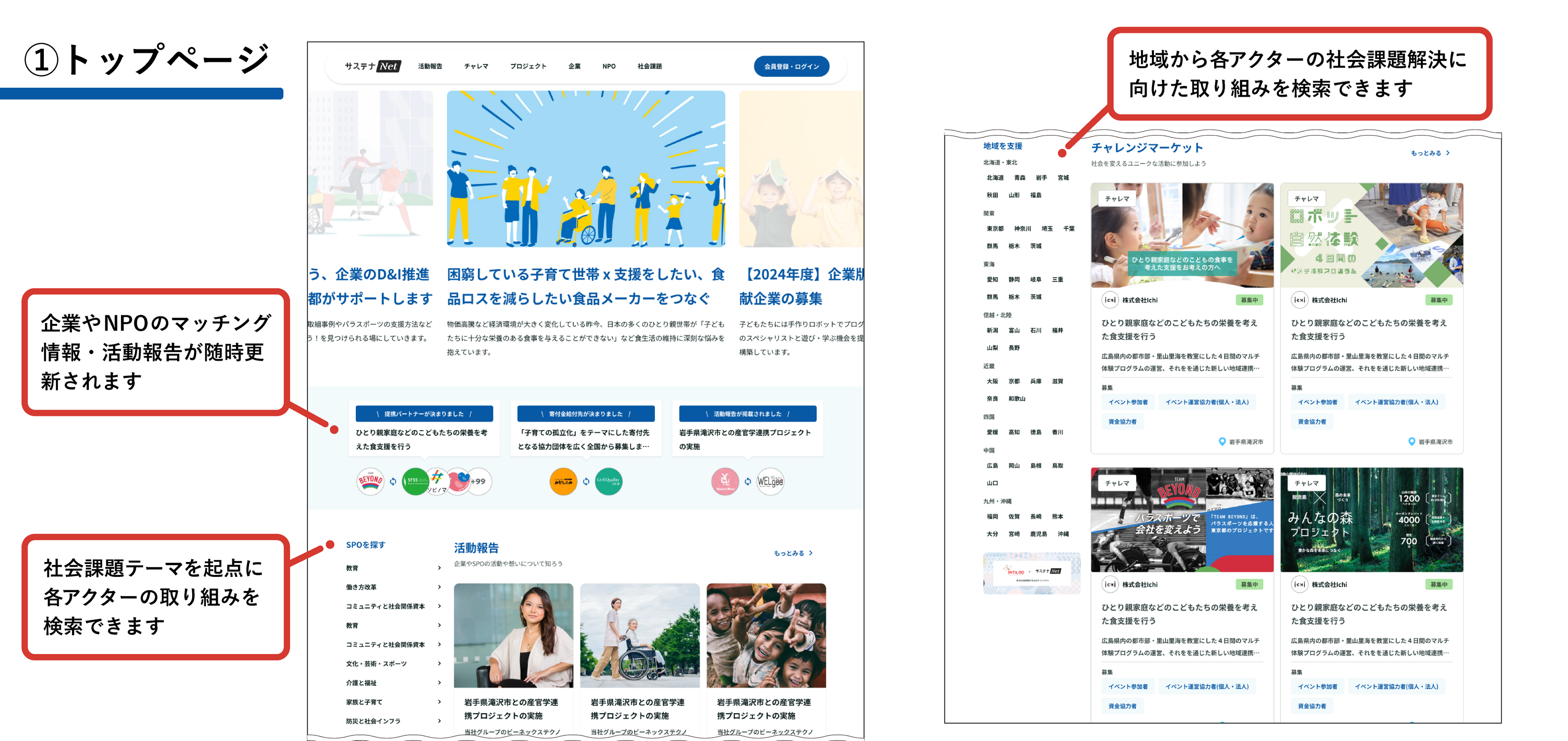Expand the 働き方改革 category chevron
The width and height of the screenshot is (1568, 741).
click(439, 588)
